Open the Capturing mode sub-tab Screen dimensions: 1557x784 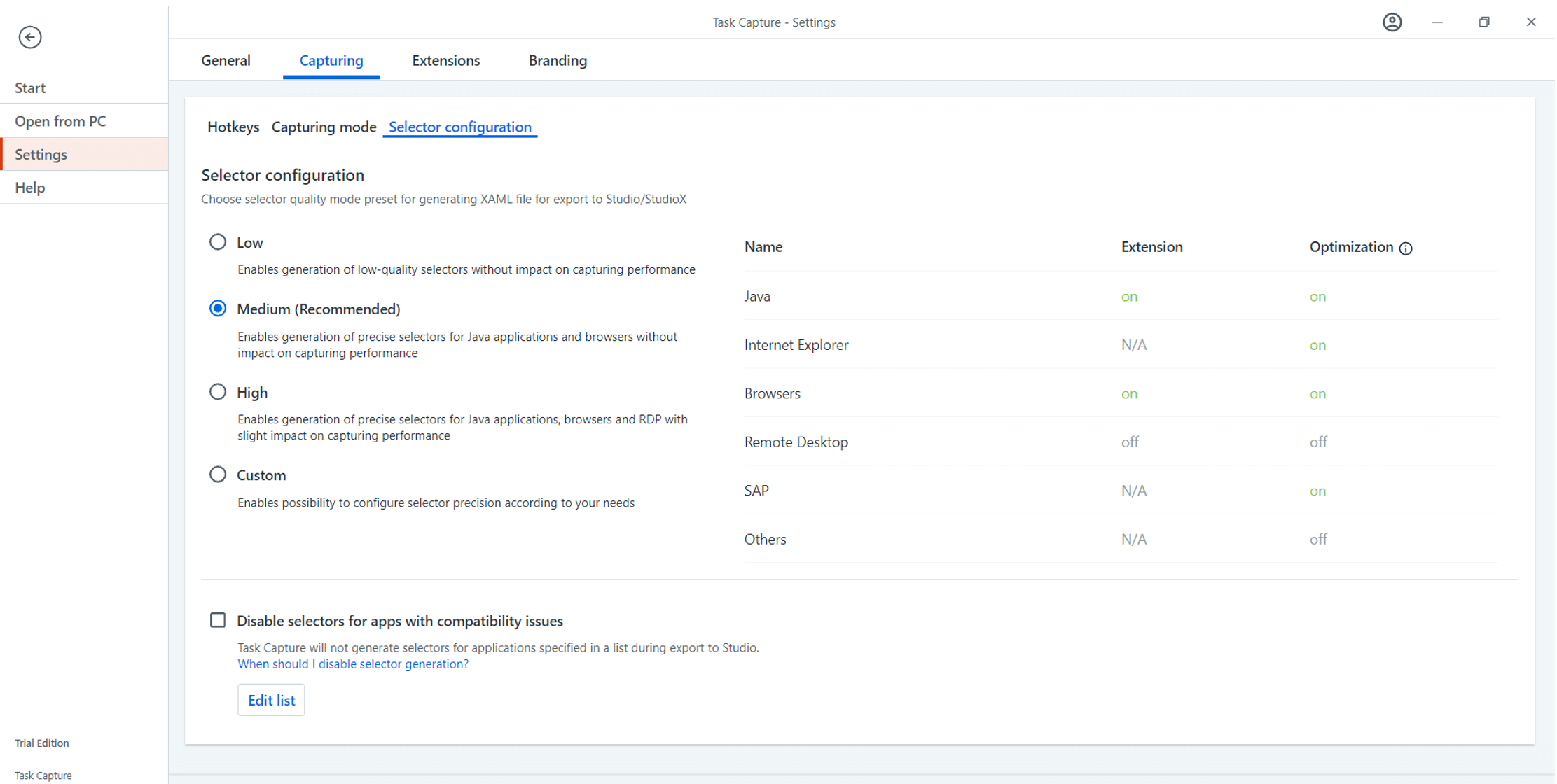coord(322,127)
